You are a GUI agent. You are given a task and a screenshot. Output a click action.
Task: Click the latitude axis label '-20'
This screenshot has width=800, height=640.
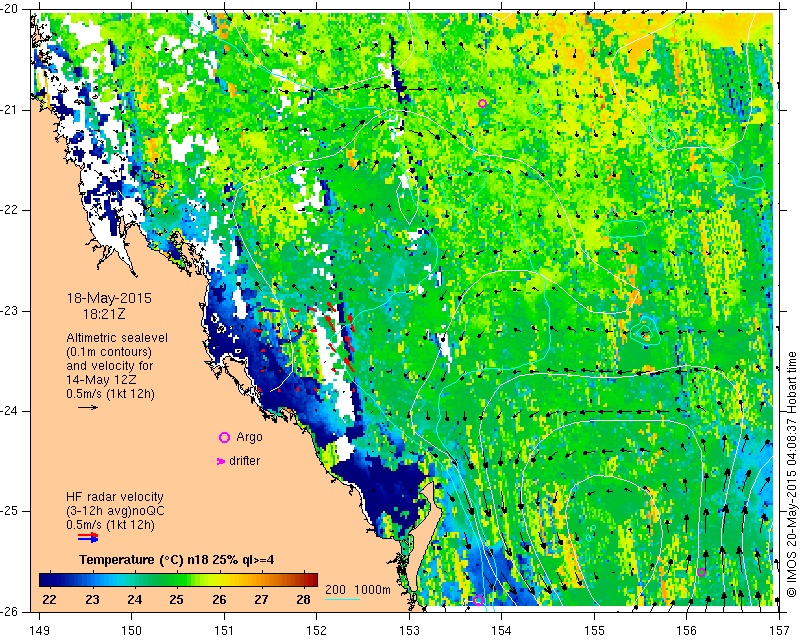coord(10,10)
